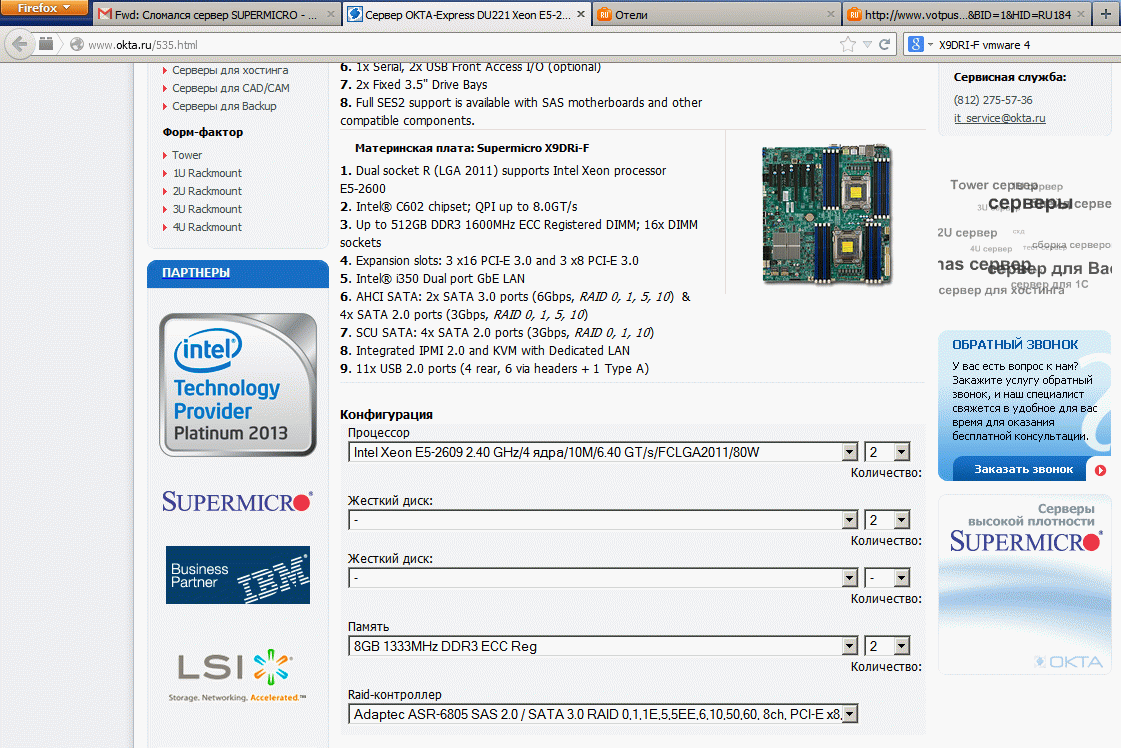Open the '3U Rackmount' link
The image size is (1121, 748).
[207, 209]
